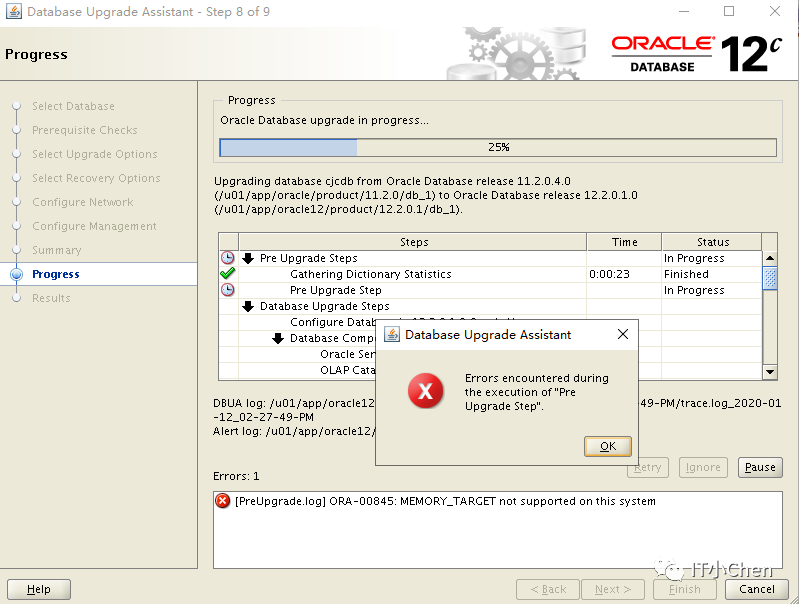Select the Select Recovery Options step

(x=96, y=178)
